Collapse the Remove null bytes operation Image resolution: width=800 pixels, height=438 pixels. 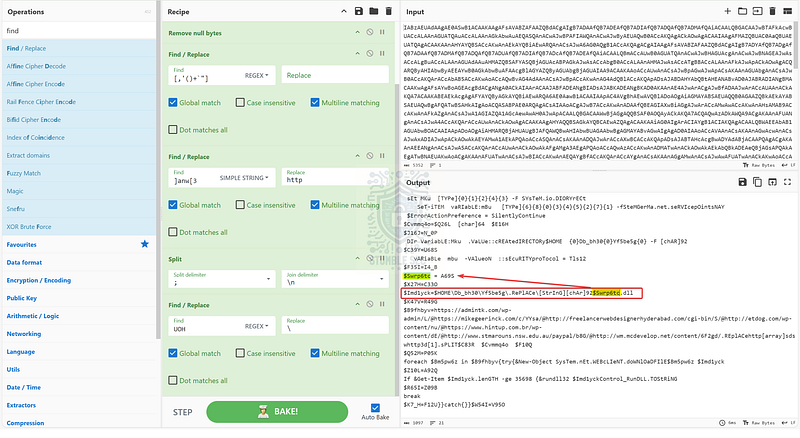click(x=357, y=32)
